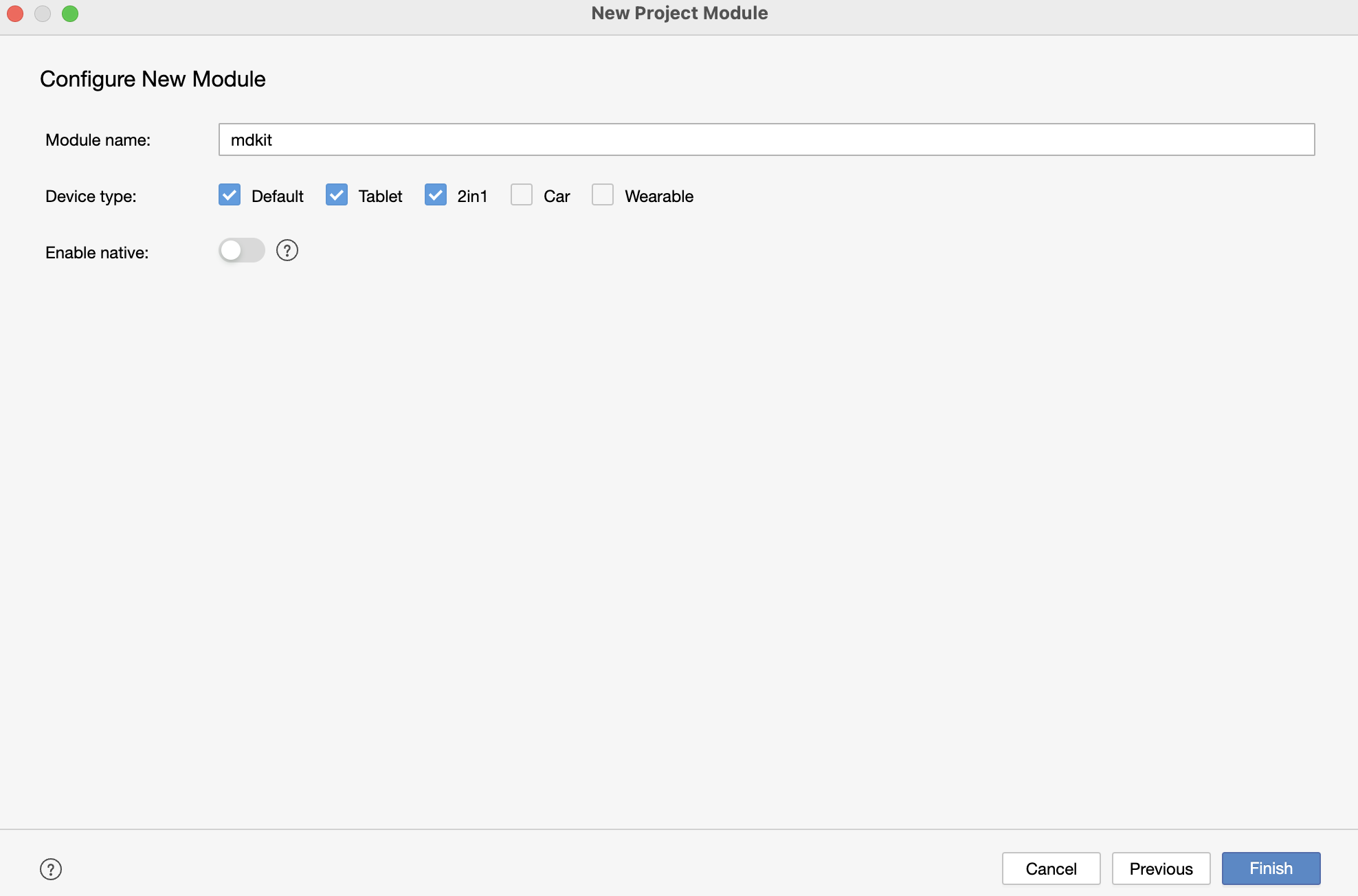Click the Default label text
Screen dimensions: 1358x896
coord(277,197)
